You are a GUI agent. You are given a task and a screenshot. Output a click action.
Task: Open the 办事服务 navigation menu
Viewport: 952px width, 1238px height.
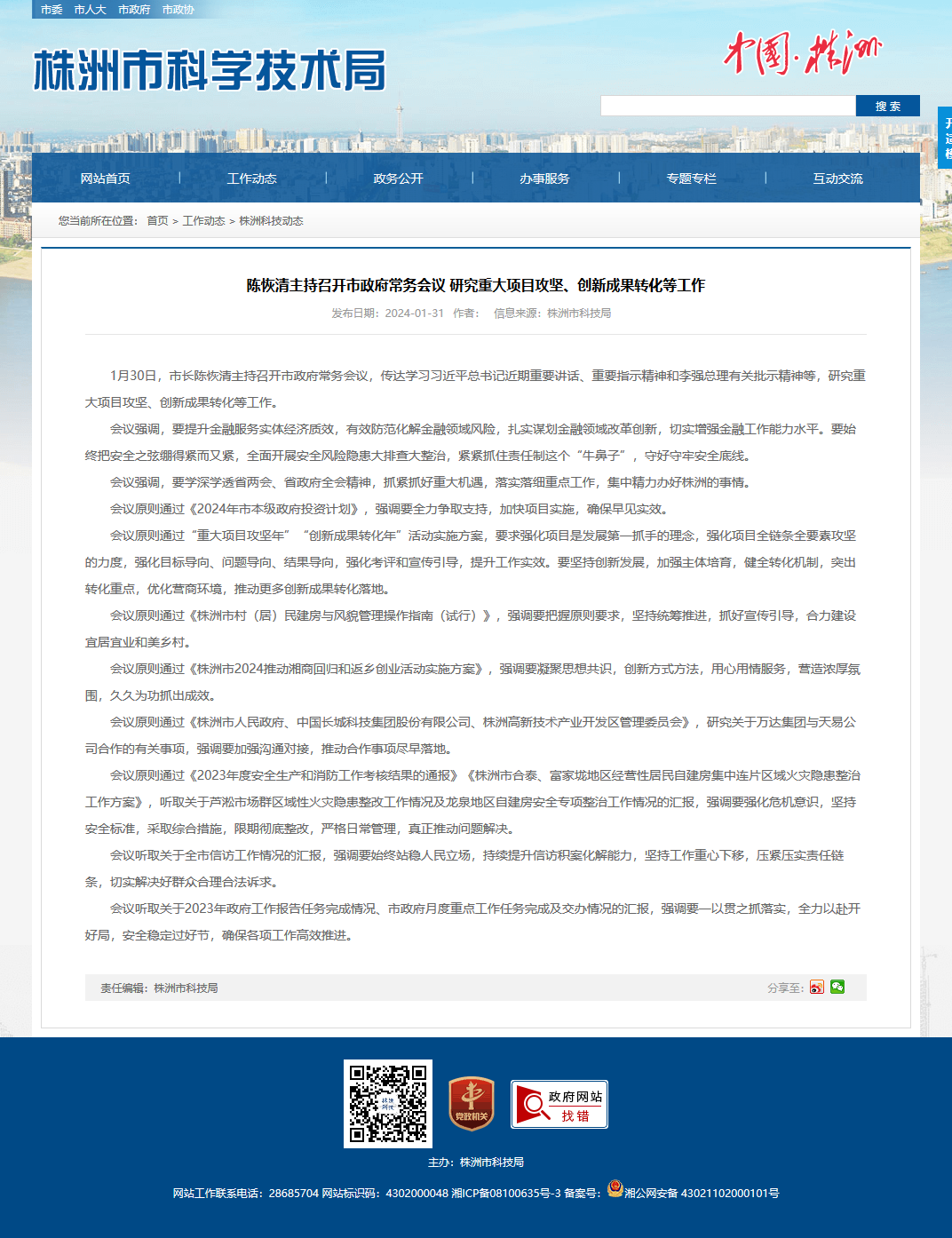[x=545, y=179]
